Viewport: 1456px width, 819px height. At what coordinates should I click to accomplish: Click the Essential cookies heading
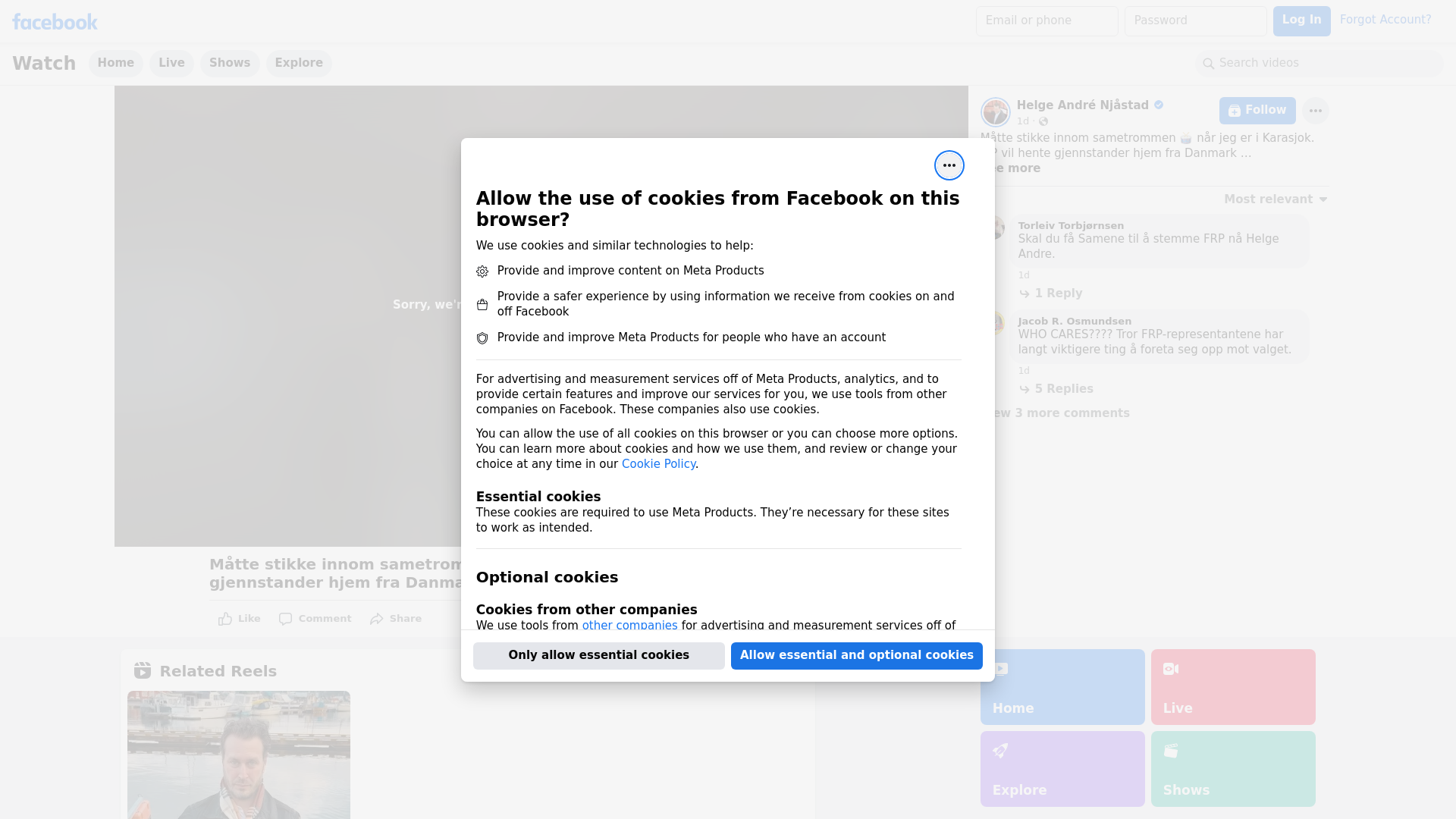point(538,497)
